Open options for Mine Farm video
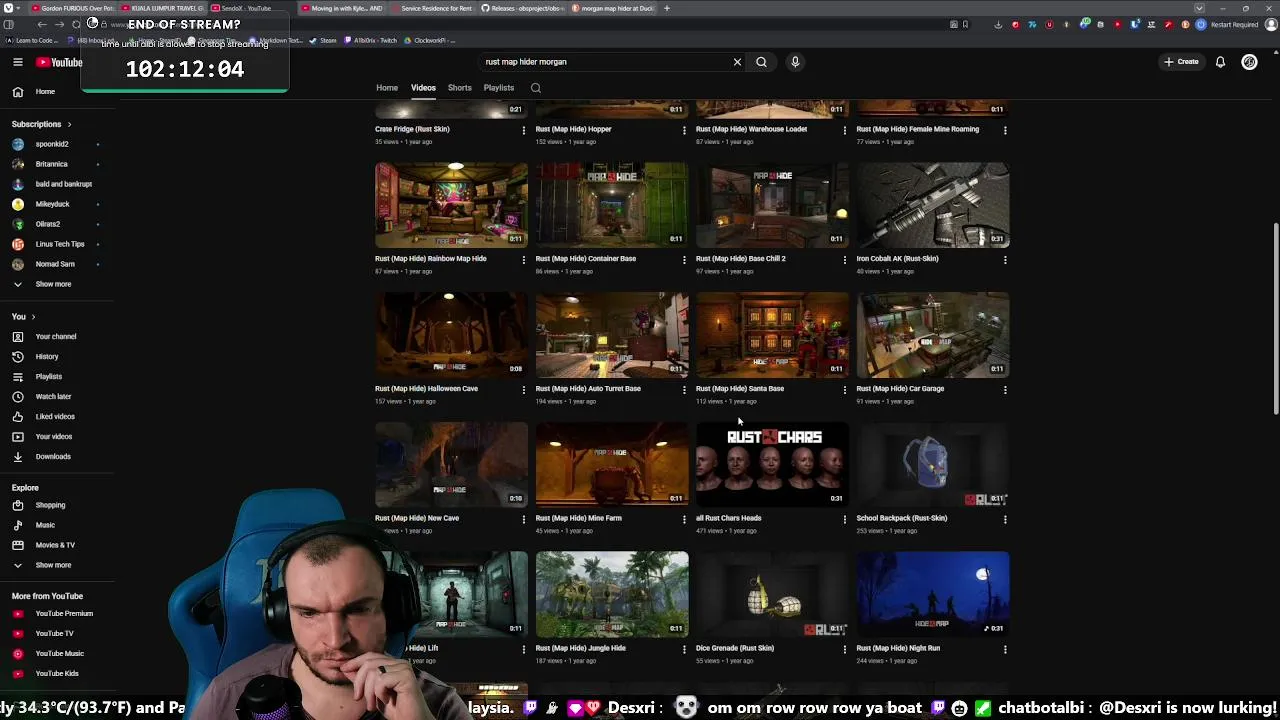This screenshot has height=720, width=1280. (684, 520)
